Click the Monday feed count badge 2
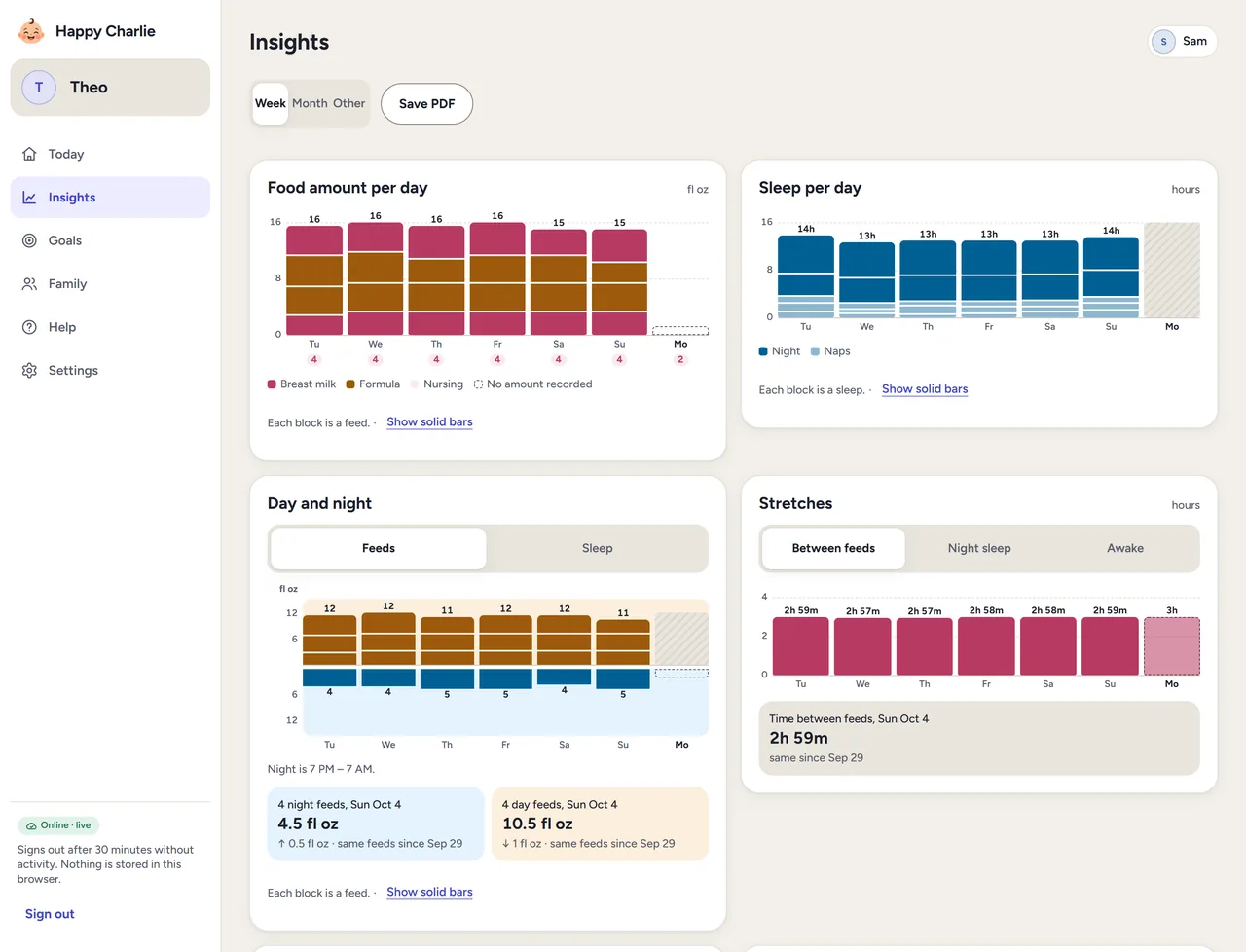Screen dimensions: 1246x952 point(680,360)
